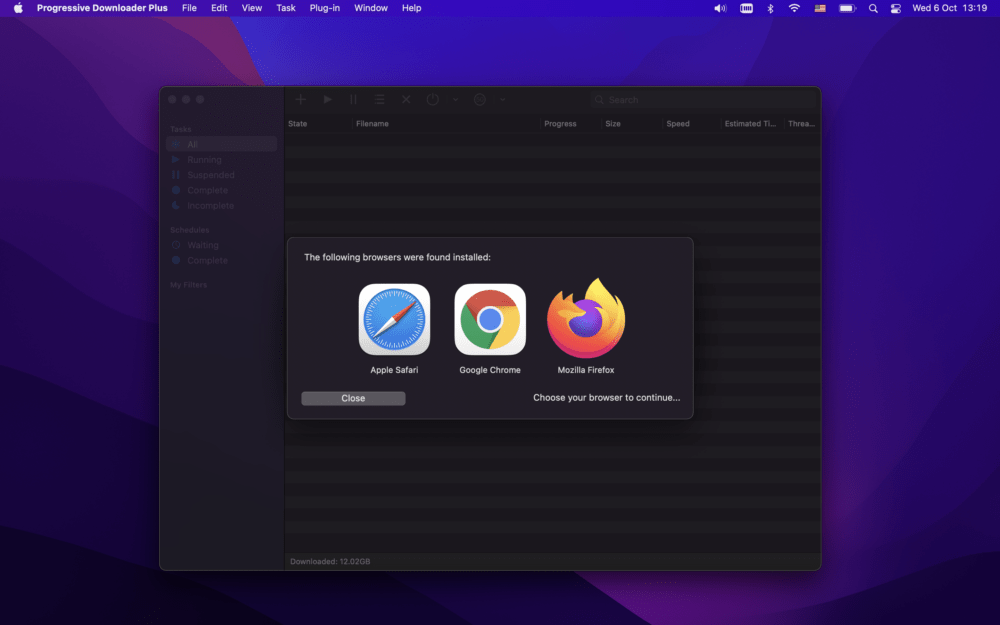The image size is (1000, 625).
Task: Open the File menu
Action: click(x=189, y=8)
